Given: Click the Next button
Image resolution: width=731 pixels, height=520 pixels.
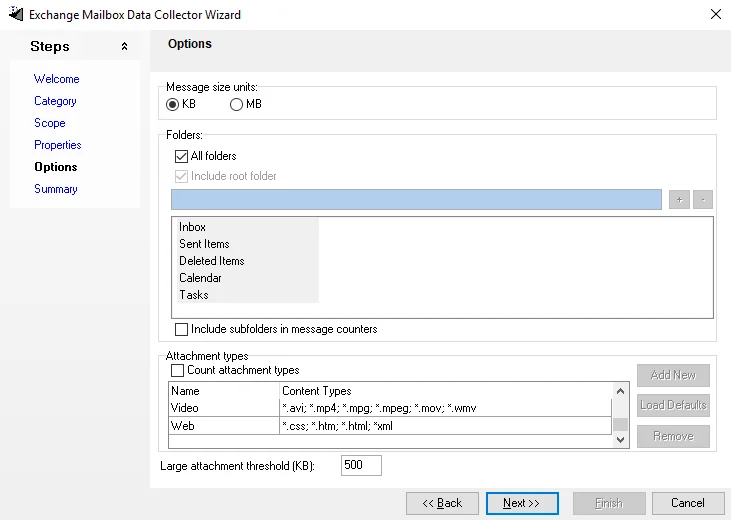Looking at the screenshot, I should point(522,503).
